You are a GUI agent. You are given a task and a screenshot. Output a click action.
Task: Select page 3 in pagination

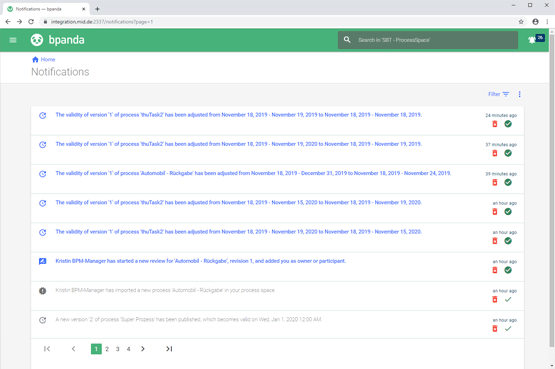pos(118,349)
